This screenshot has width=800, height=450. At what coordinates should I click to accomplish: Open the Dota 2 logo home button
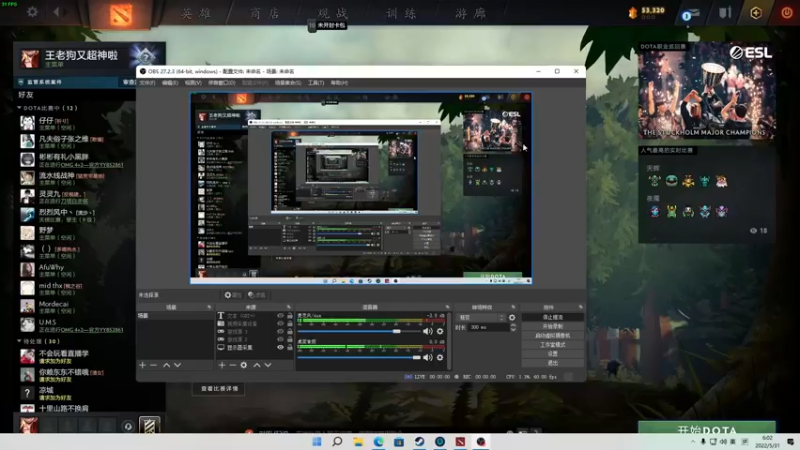(120, 14)
